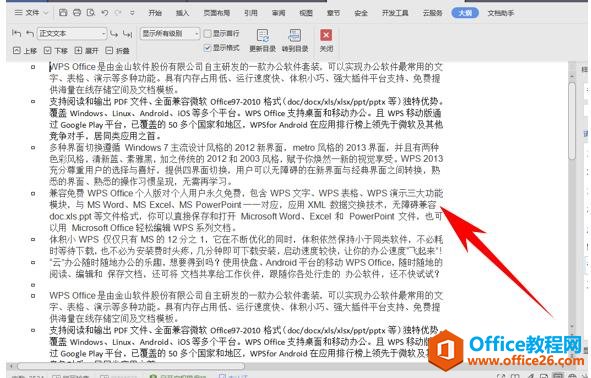Collapse outline with 折叠 button
This screenshot has height=378, width=591.
tap(117, 51)
